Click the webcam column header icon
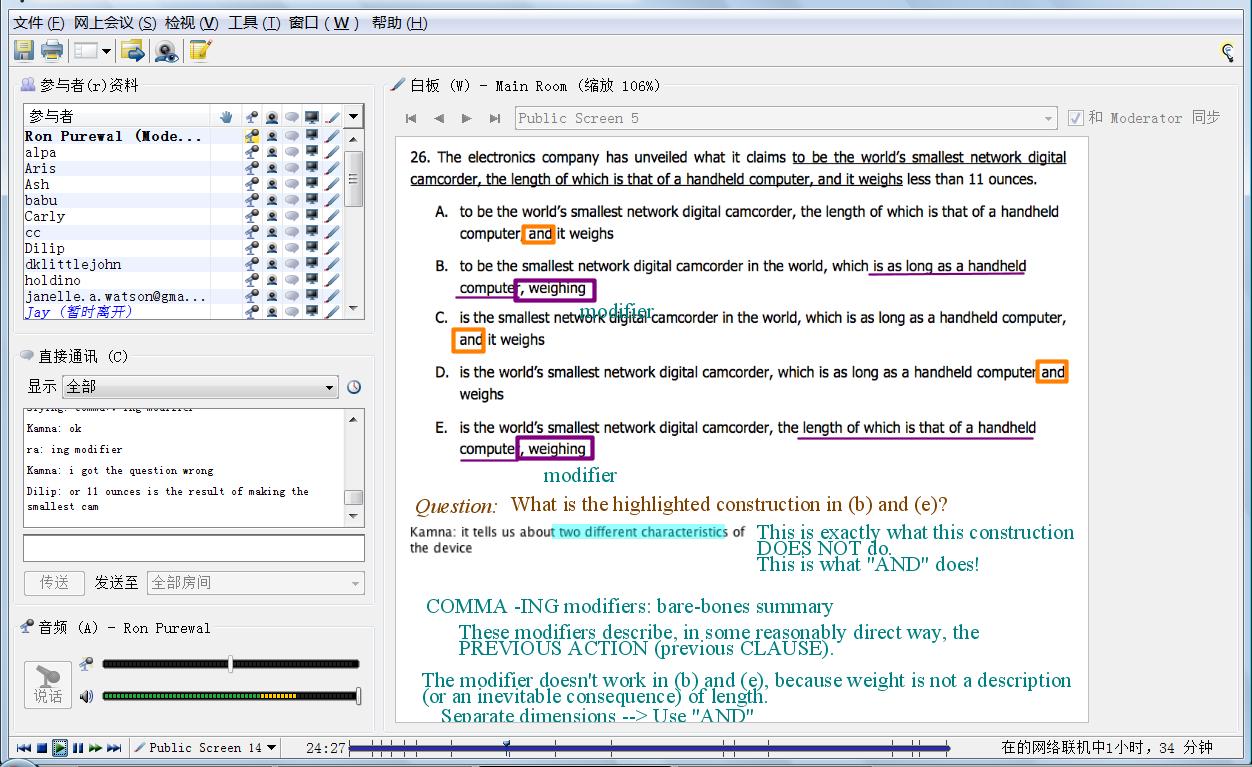The width and height of the screenshot is (1252, 767). point(272,117)
